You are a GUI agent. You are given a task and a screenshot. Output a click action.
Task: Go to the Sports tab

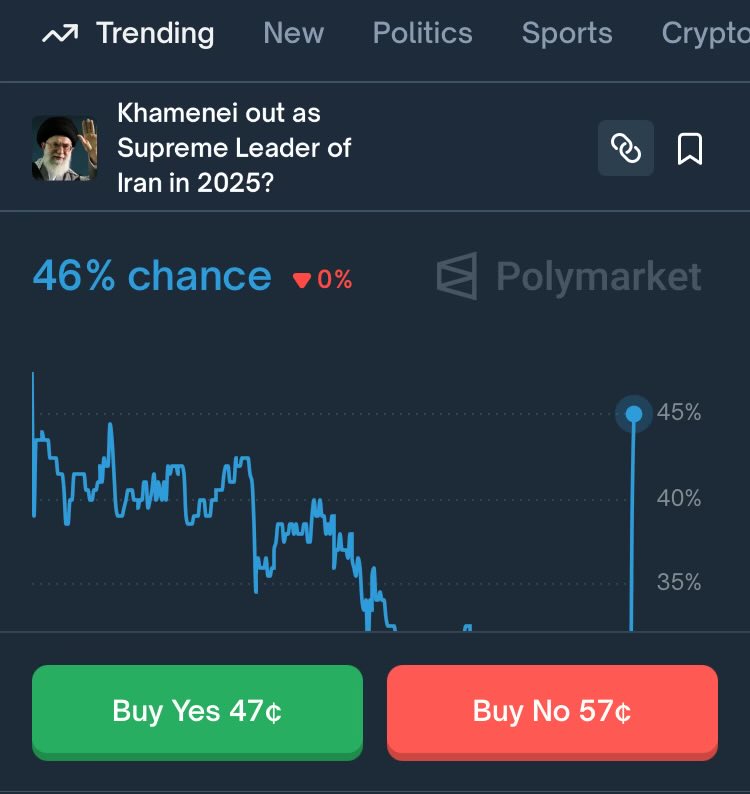[567, 33]
